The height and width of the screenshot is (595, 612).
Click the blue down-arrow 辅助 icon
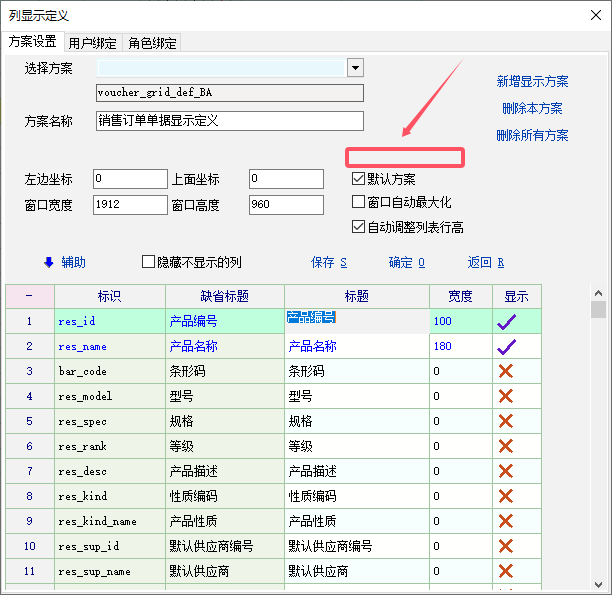tap(47, 262)
